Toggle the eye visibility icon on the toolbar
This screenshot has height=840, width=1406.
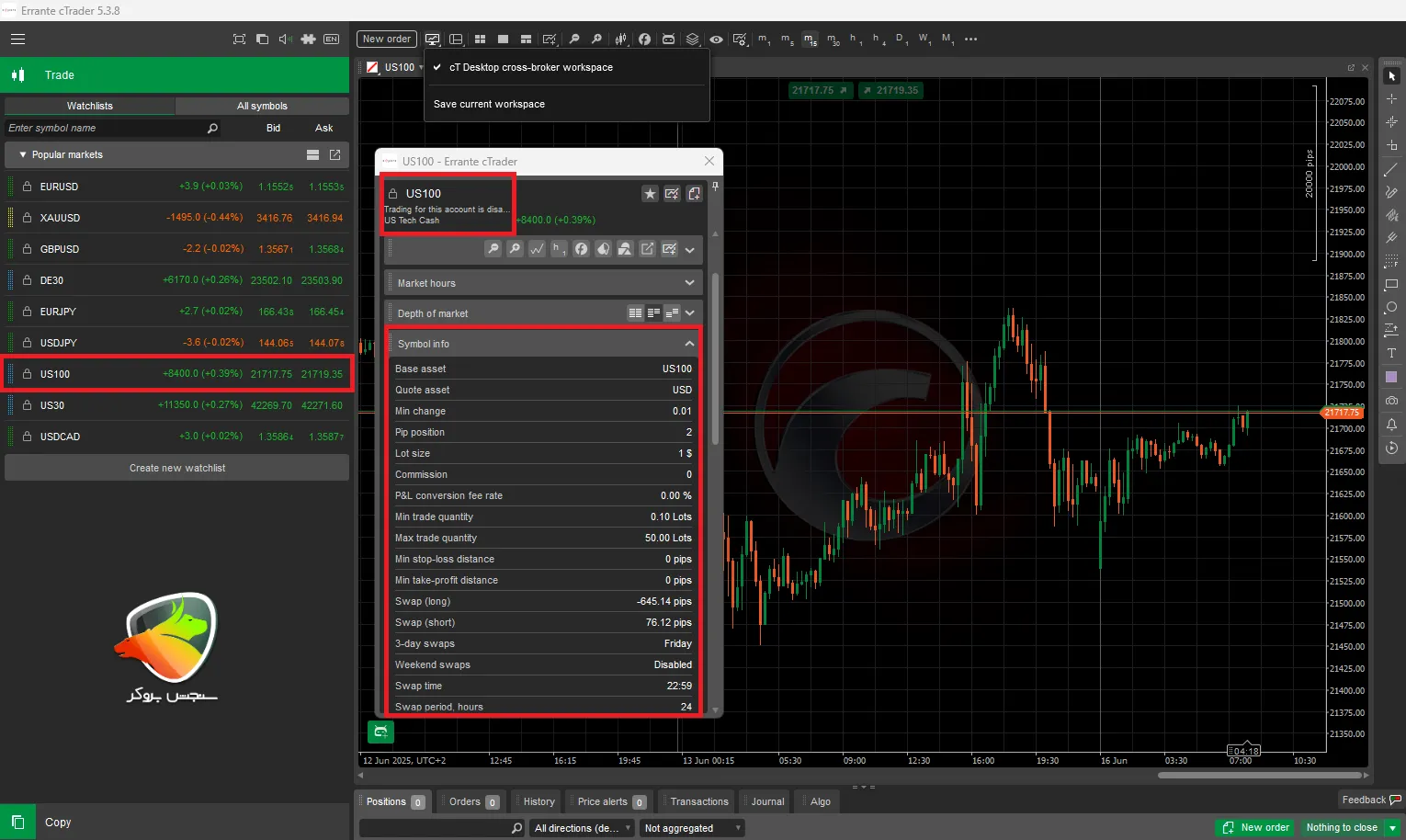point(717,40)
